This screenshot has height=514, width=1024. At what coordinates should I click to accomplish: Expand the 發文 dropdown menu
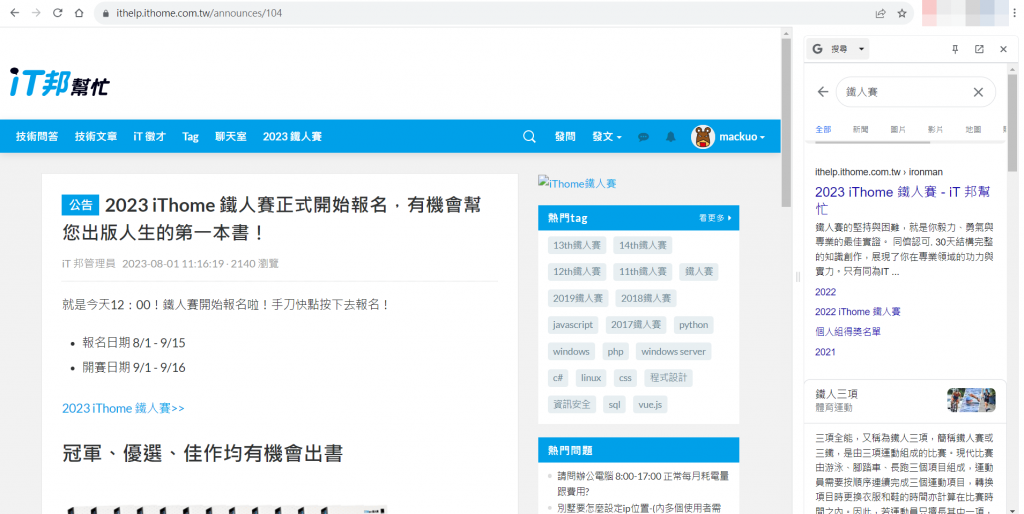click(607, 137)
